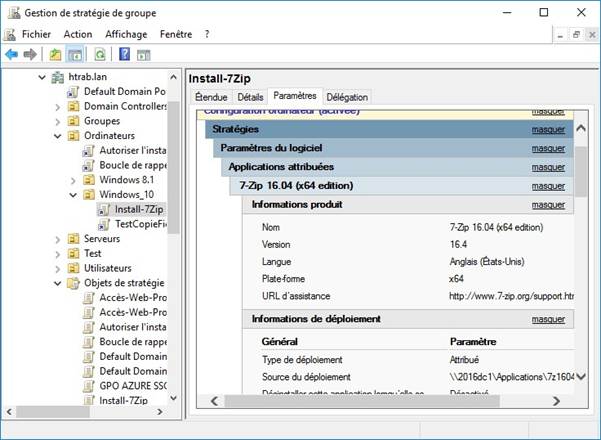Click the TestCopieFi GPO link icon
This screenshot has width=601, height=440.
coord(104,224)
